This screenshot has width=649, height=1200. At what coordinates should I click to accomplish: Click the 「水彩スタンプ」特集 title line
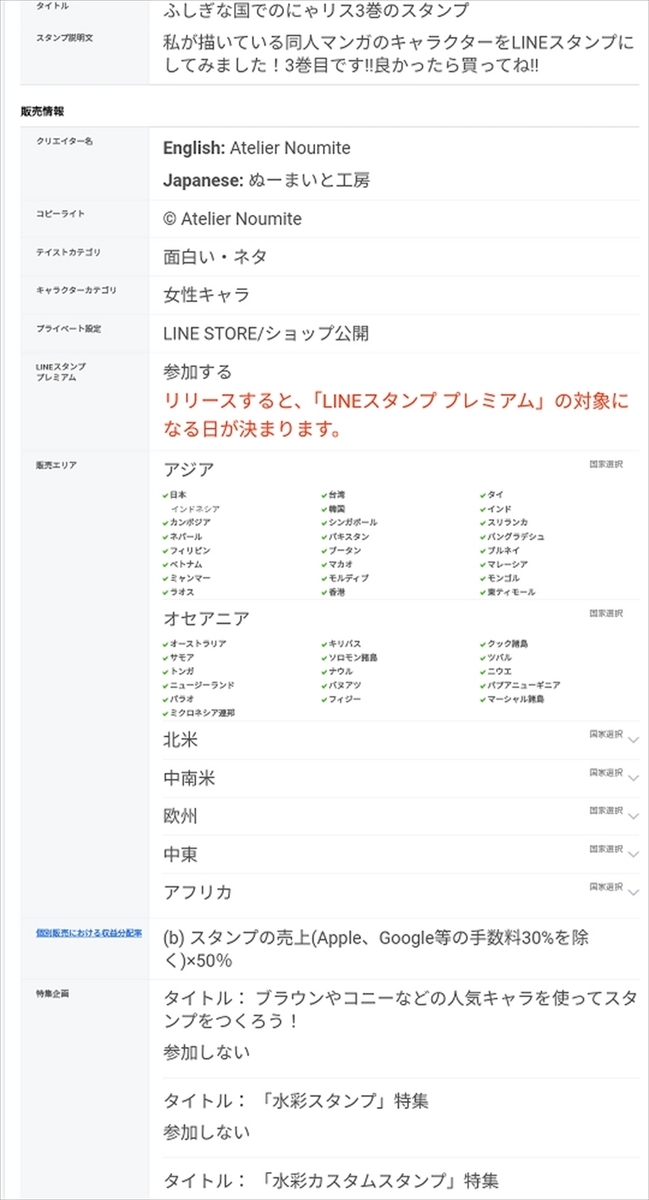tap(296, 1101)
